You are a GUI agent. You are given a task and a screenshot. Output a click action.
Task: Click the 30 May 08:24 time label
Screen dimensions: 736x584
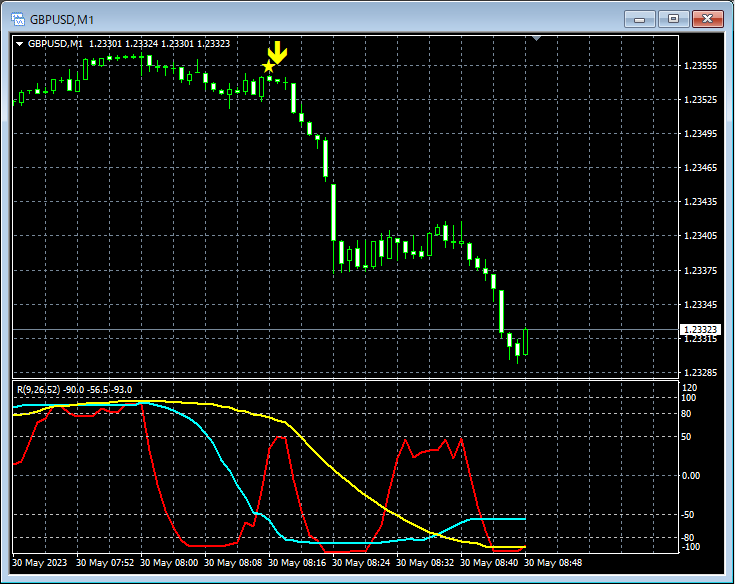(x=361, y=562)
